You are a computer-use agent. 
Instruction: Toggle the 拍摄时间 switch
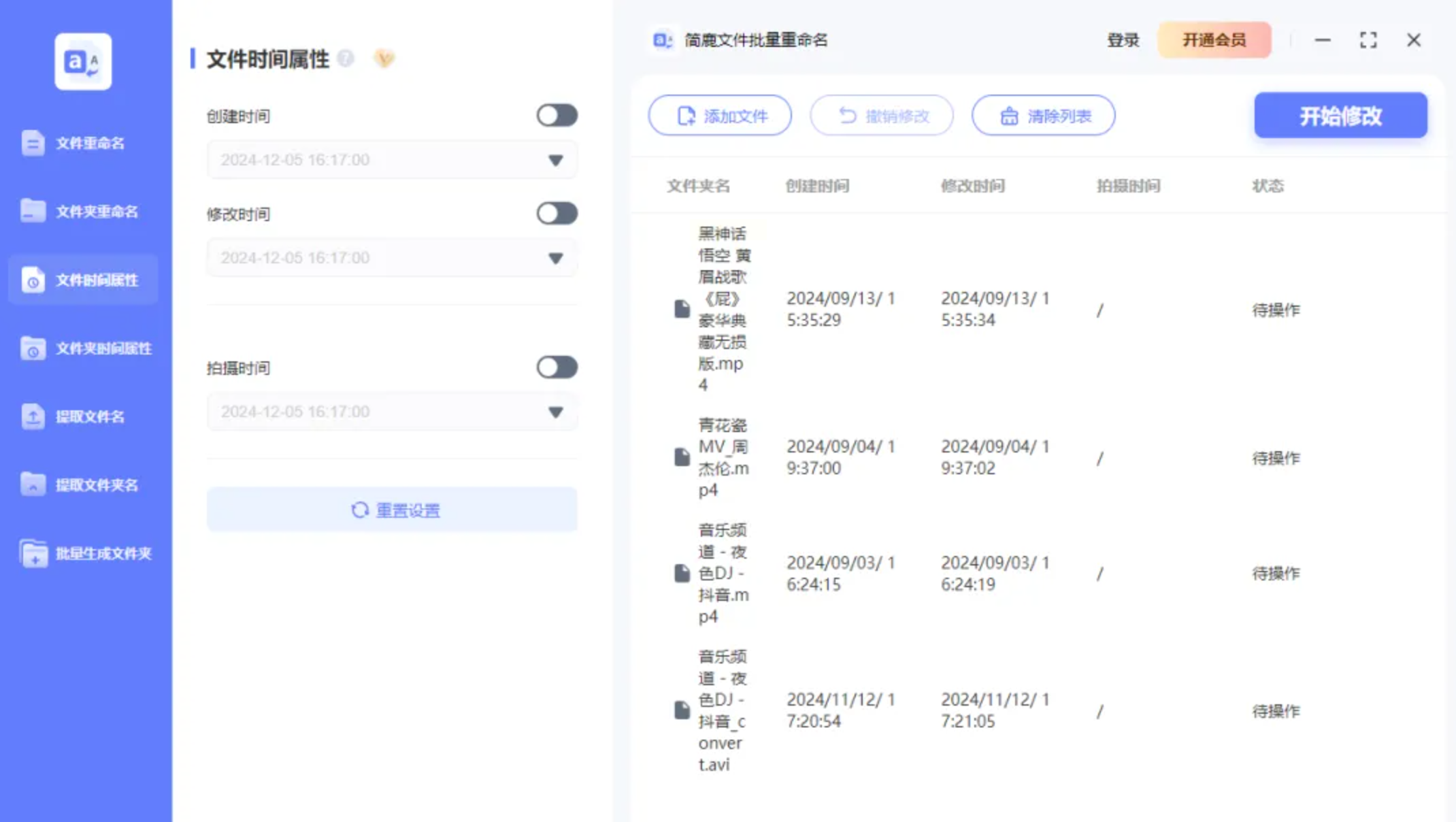point(557,367)
